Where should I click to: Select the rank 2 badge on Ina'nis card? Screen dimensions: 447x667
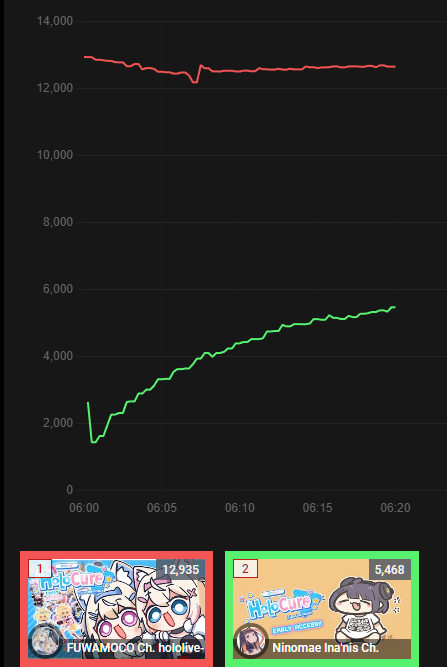point(245,569)
